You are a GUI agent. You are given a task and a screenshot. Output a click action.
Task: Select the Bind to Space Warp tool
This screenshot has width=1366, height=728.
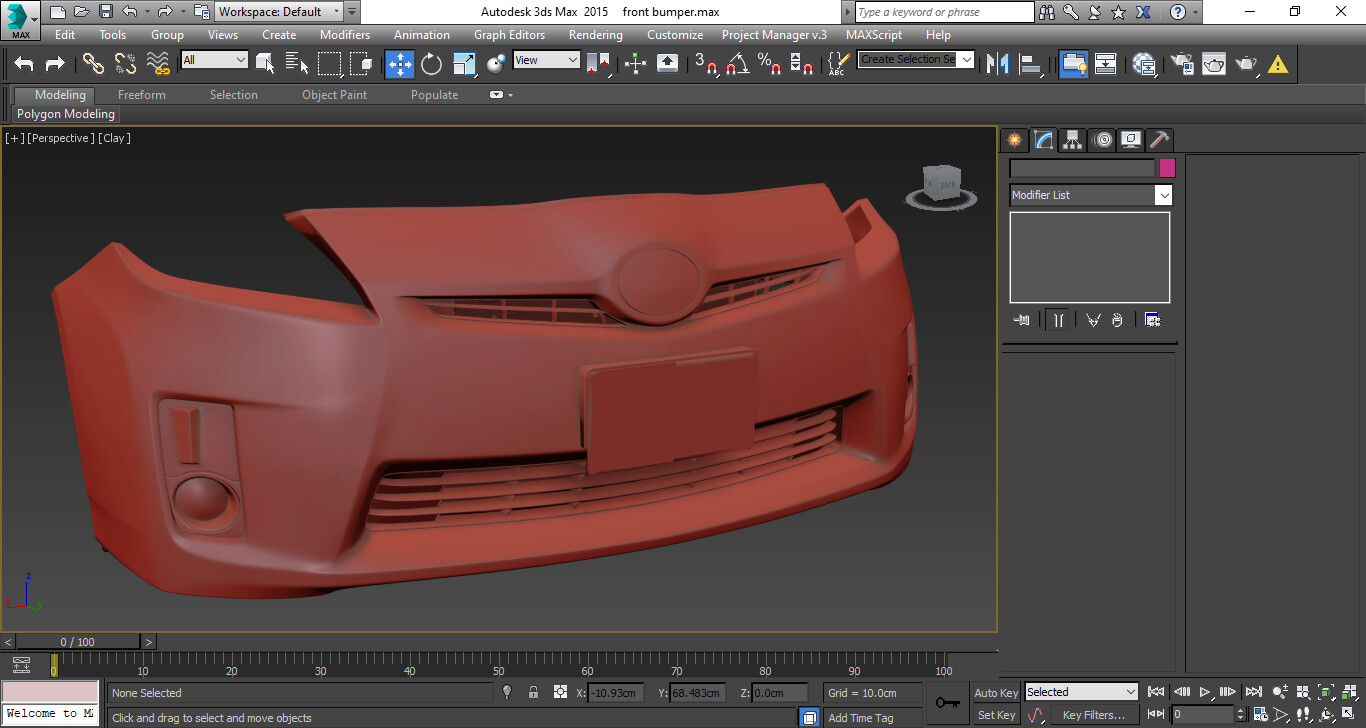158,64
